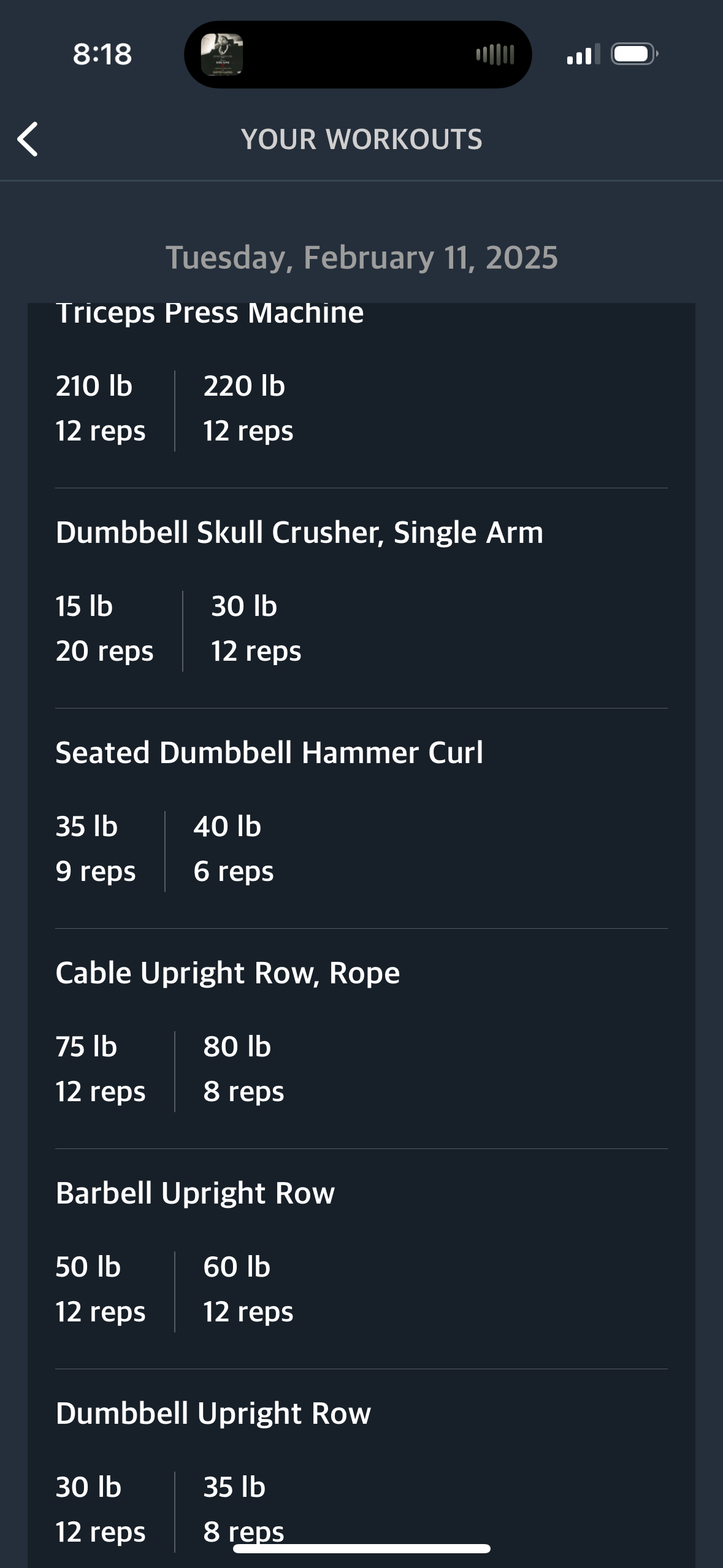
Task: Tap the Tuesday, February 11, 2025 date
Action: [362, 257]
